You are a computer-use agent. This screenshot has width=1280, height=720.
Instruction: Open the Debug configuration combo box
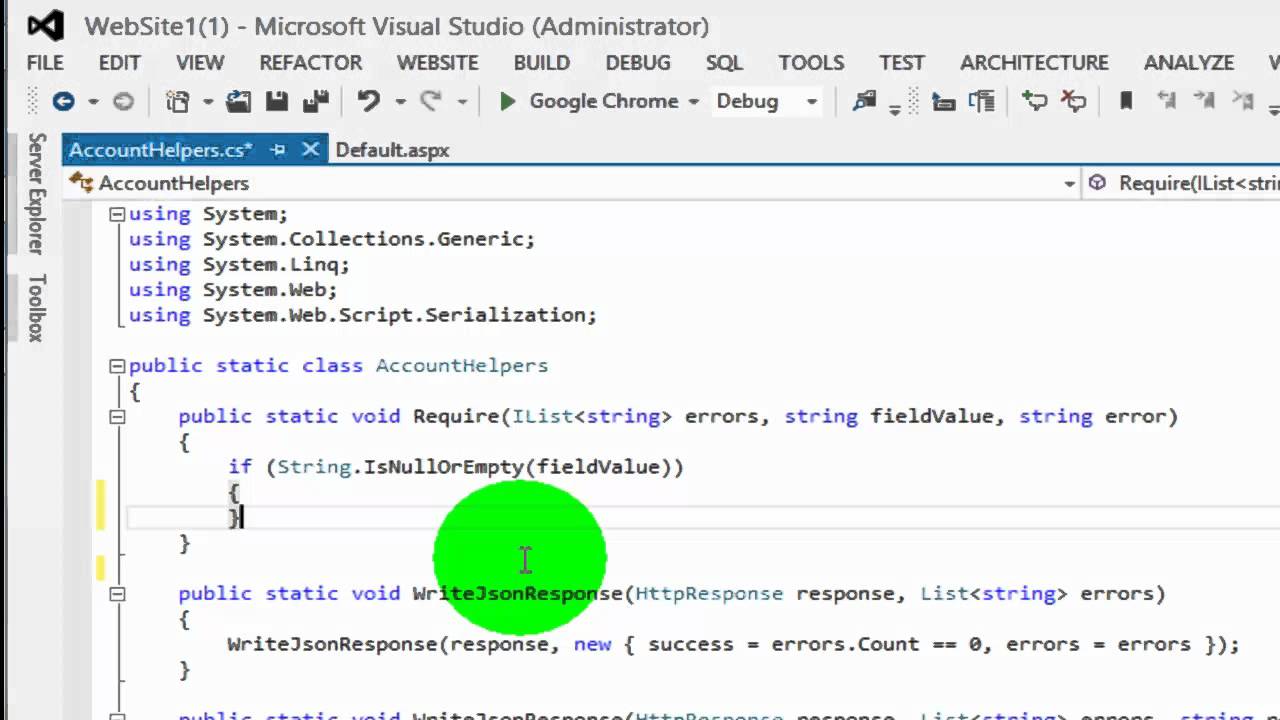pyautogui.click(x=767, y=101)
